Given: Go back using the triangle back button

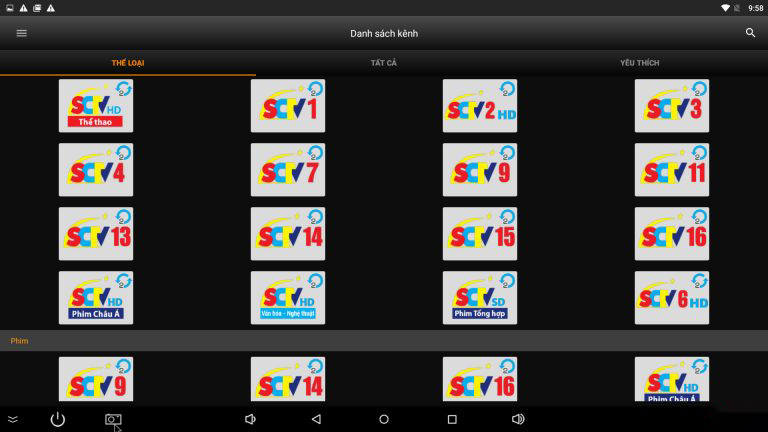Looking at the screenshot, I should click(x=316, y=419).
